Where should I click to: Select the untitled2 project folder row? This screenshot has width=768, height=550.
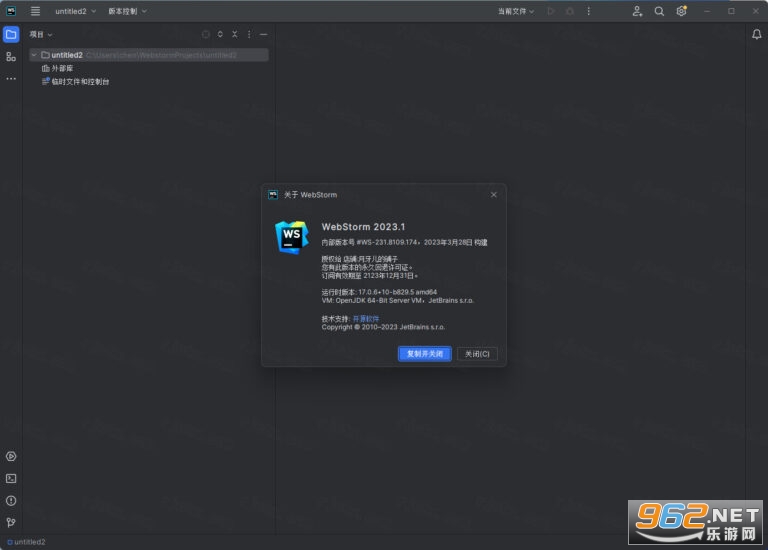coord(149,55)
